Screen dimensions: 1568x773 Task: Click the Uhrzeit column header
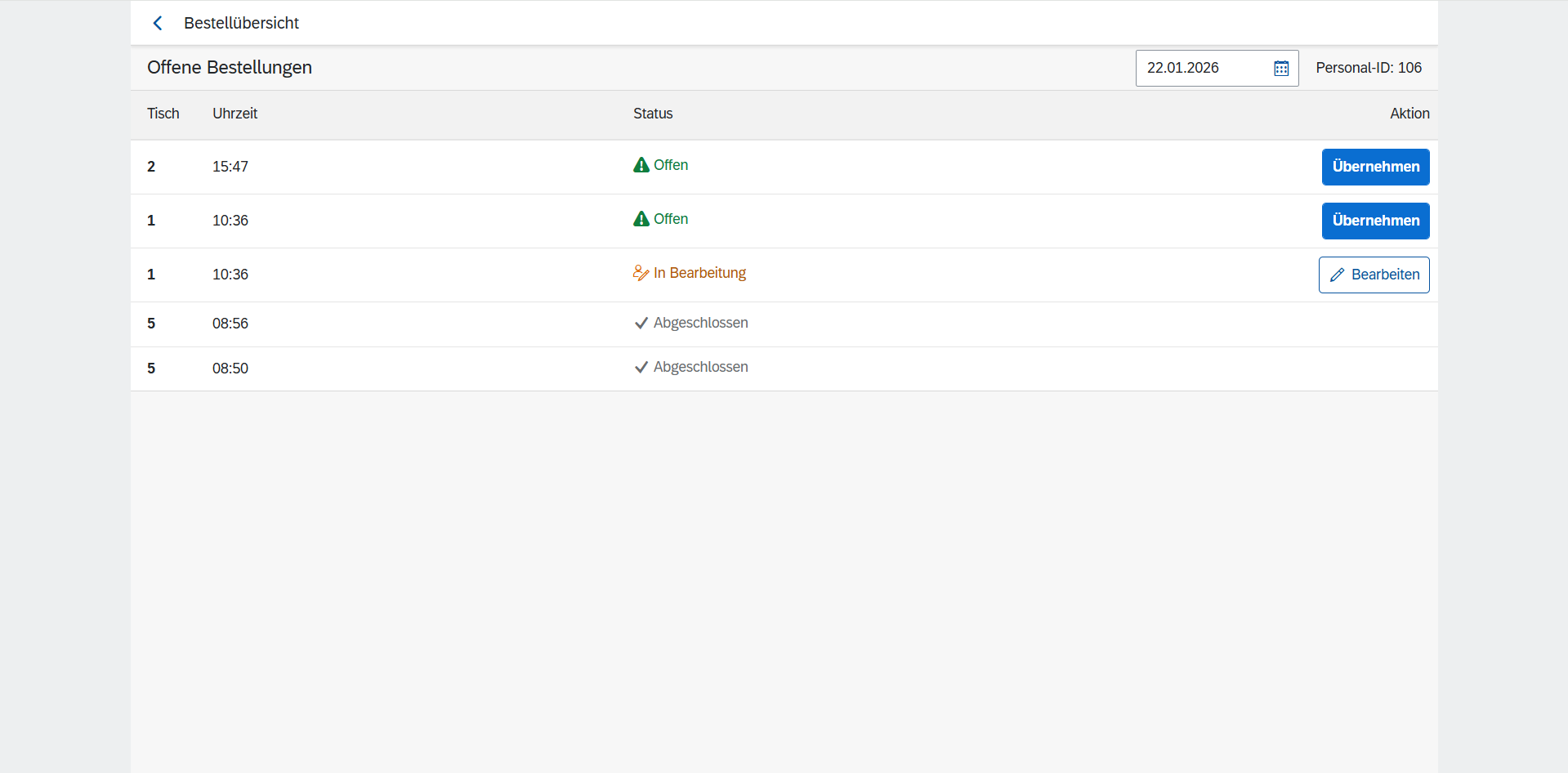tap(235, 114)
